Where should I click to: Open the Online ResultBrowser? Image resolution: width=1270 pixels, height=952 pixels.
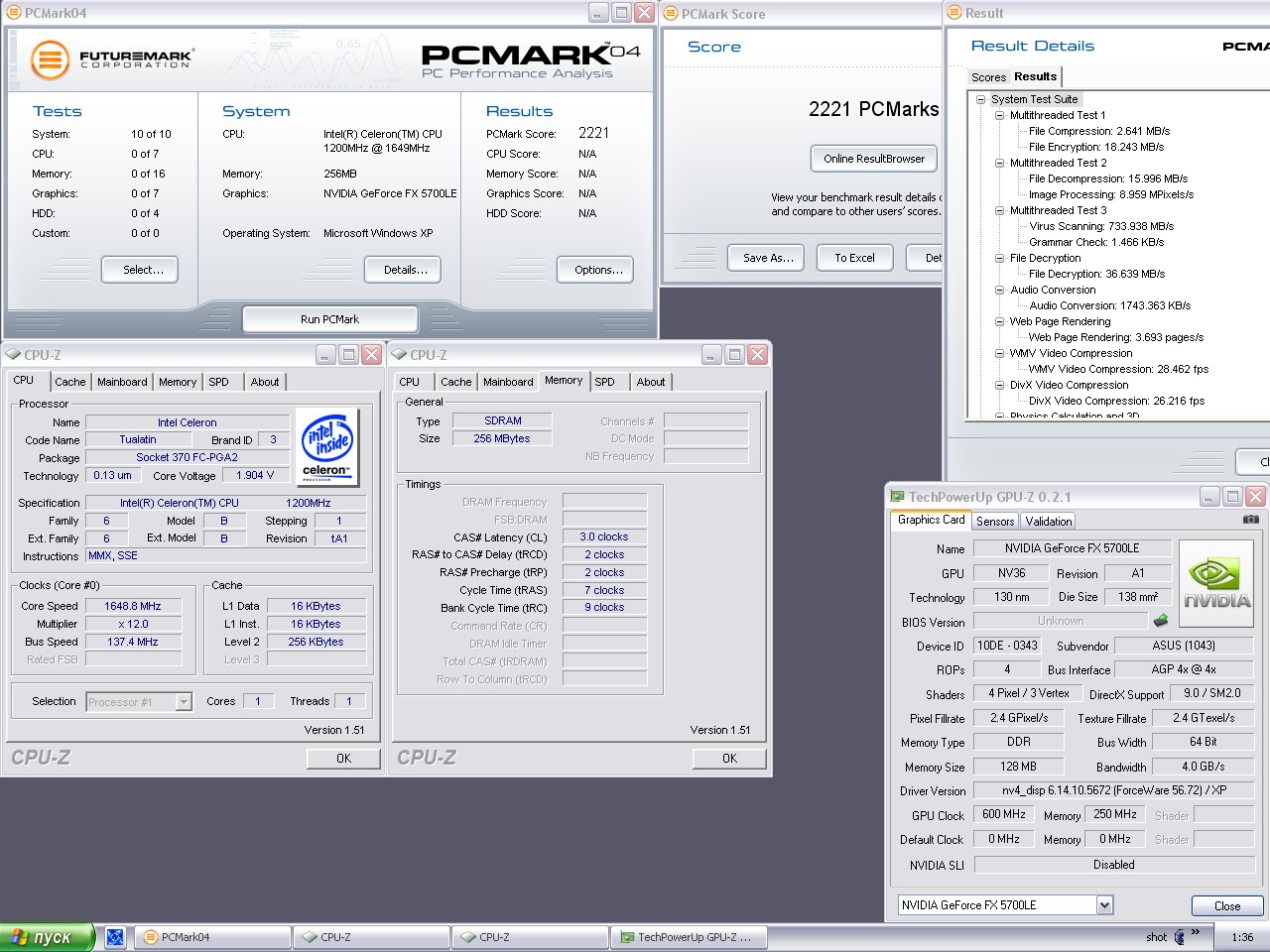873,159
